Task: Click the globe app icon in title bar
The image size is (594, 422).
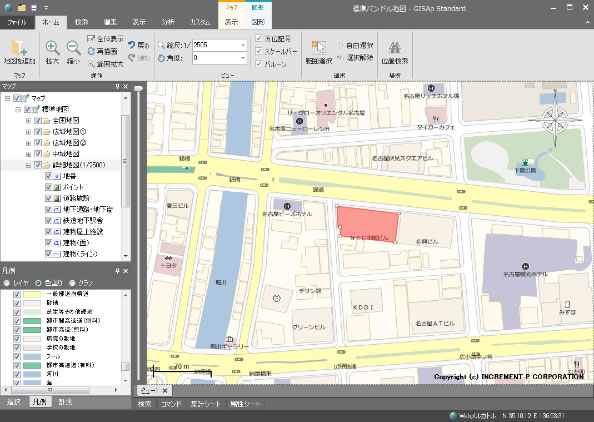Action: [x=8, y=8]
